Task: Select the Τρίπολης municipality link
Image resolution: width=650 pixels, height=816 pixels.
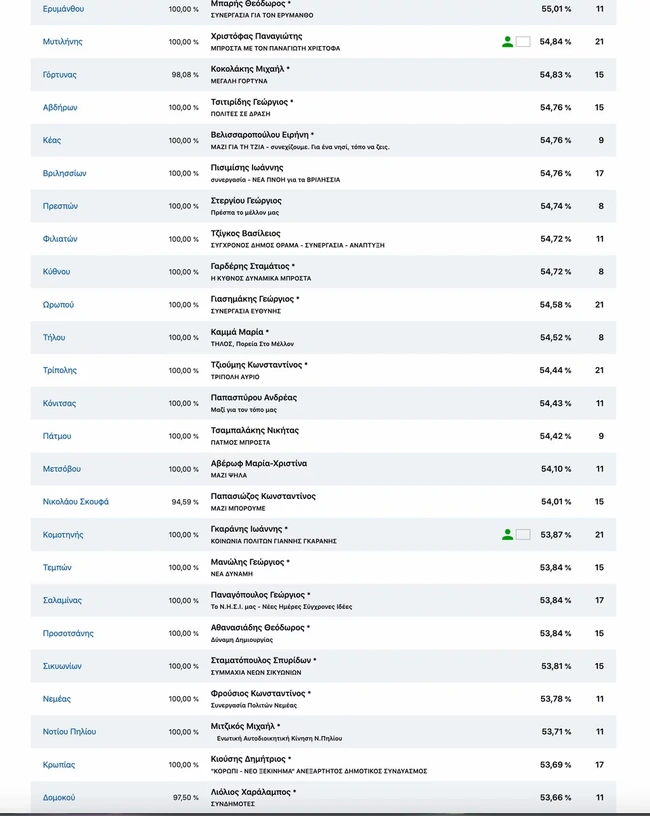Action: click(59, 371)
